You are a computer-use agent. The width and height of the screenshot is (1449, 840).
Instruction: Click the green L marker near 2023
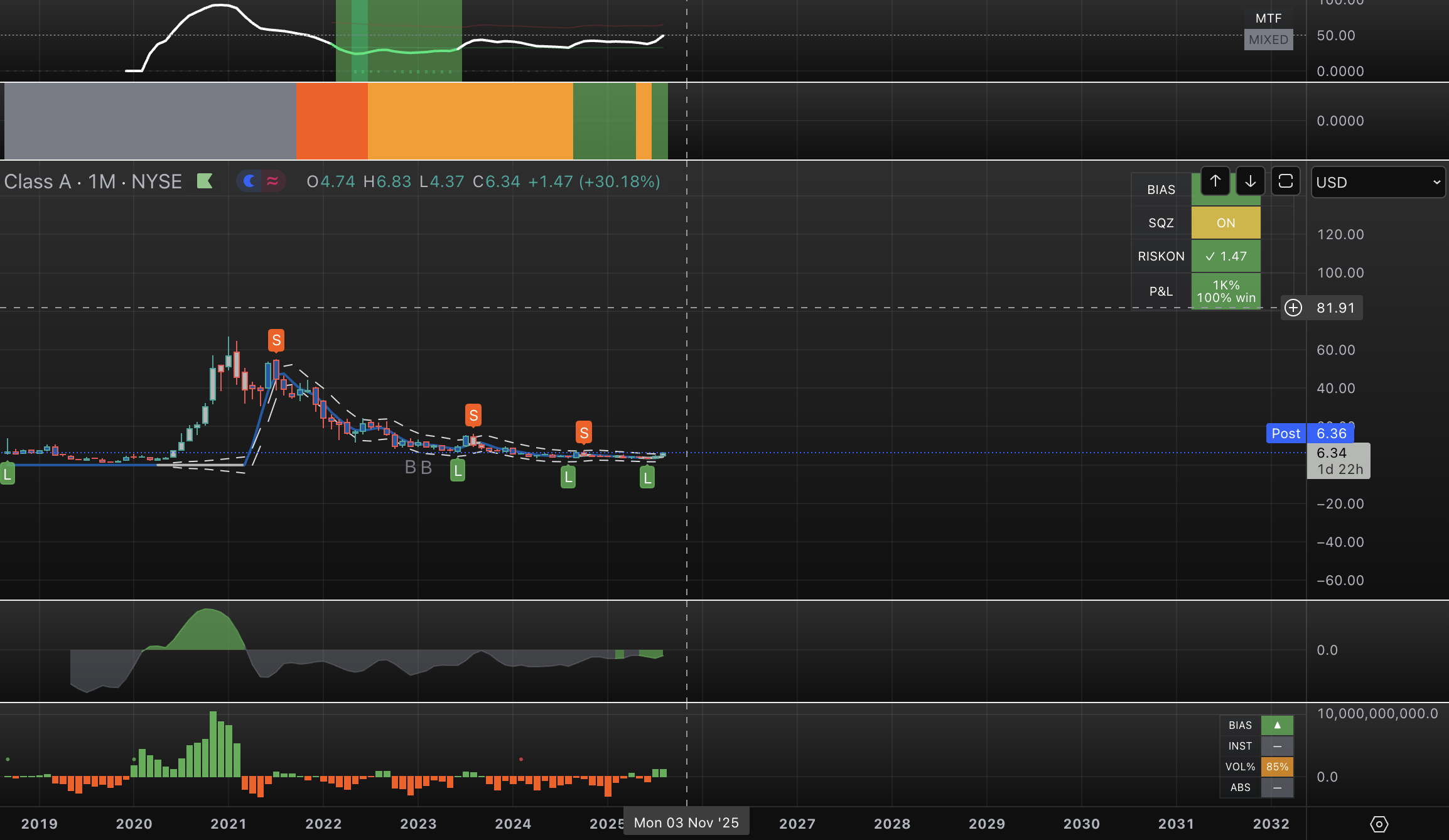[x=458, y=470]
